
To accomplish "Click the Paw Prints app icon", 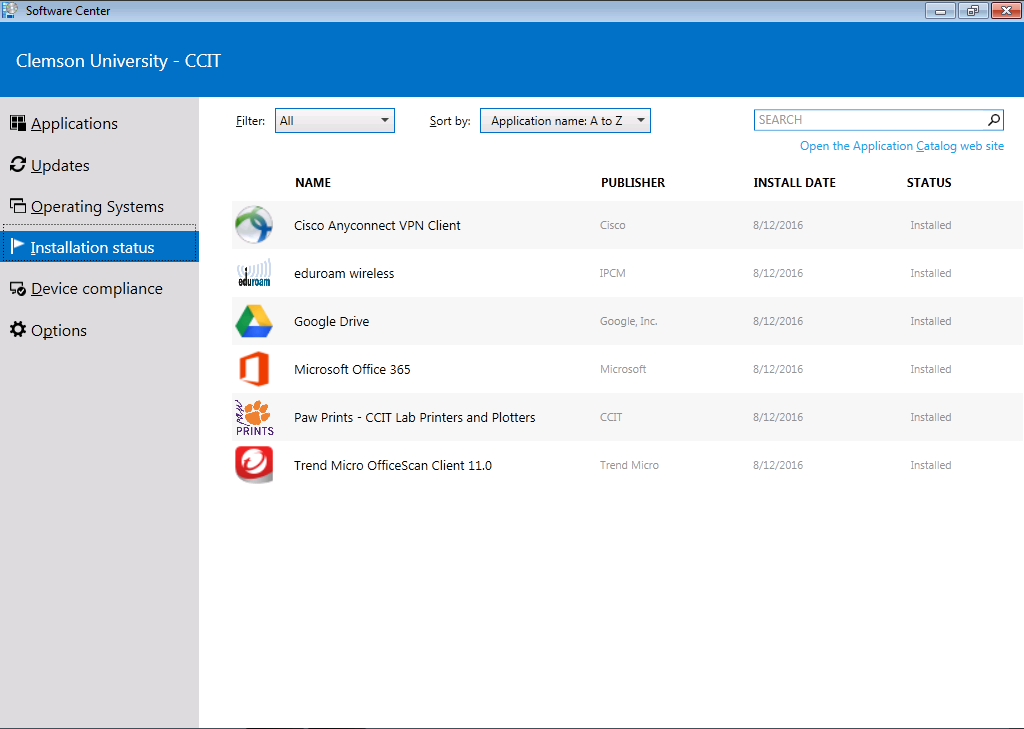I will [x=255, y=417].
